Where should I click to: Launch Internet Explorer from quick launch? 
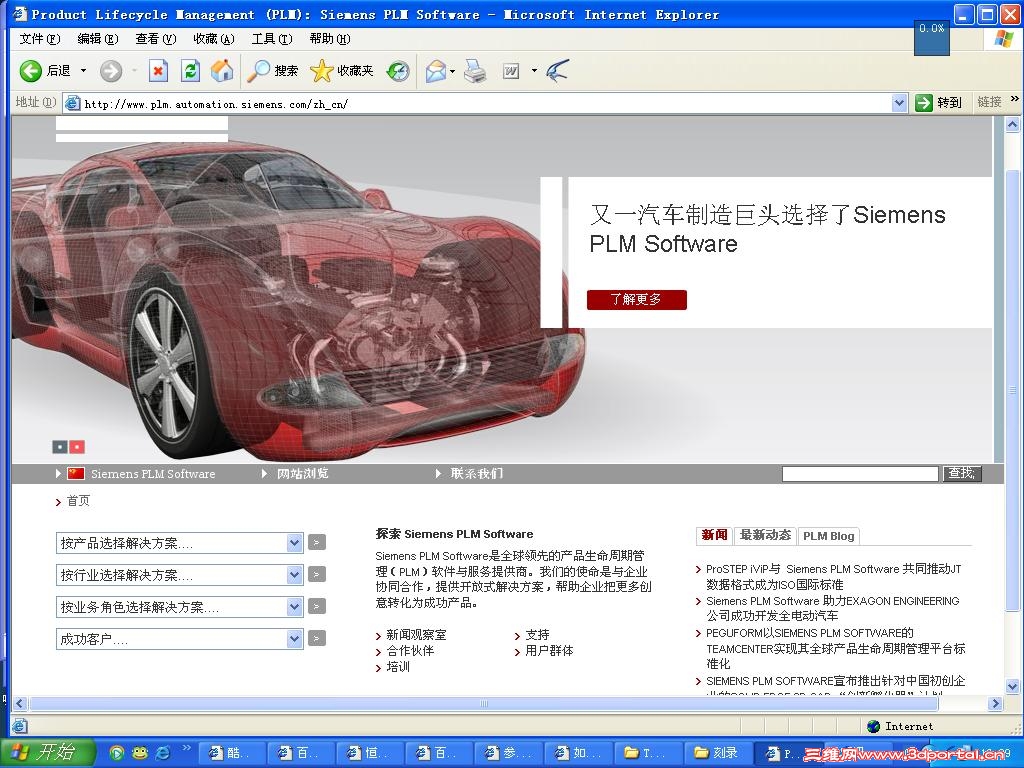[x=162, y=752]
